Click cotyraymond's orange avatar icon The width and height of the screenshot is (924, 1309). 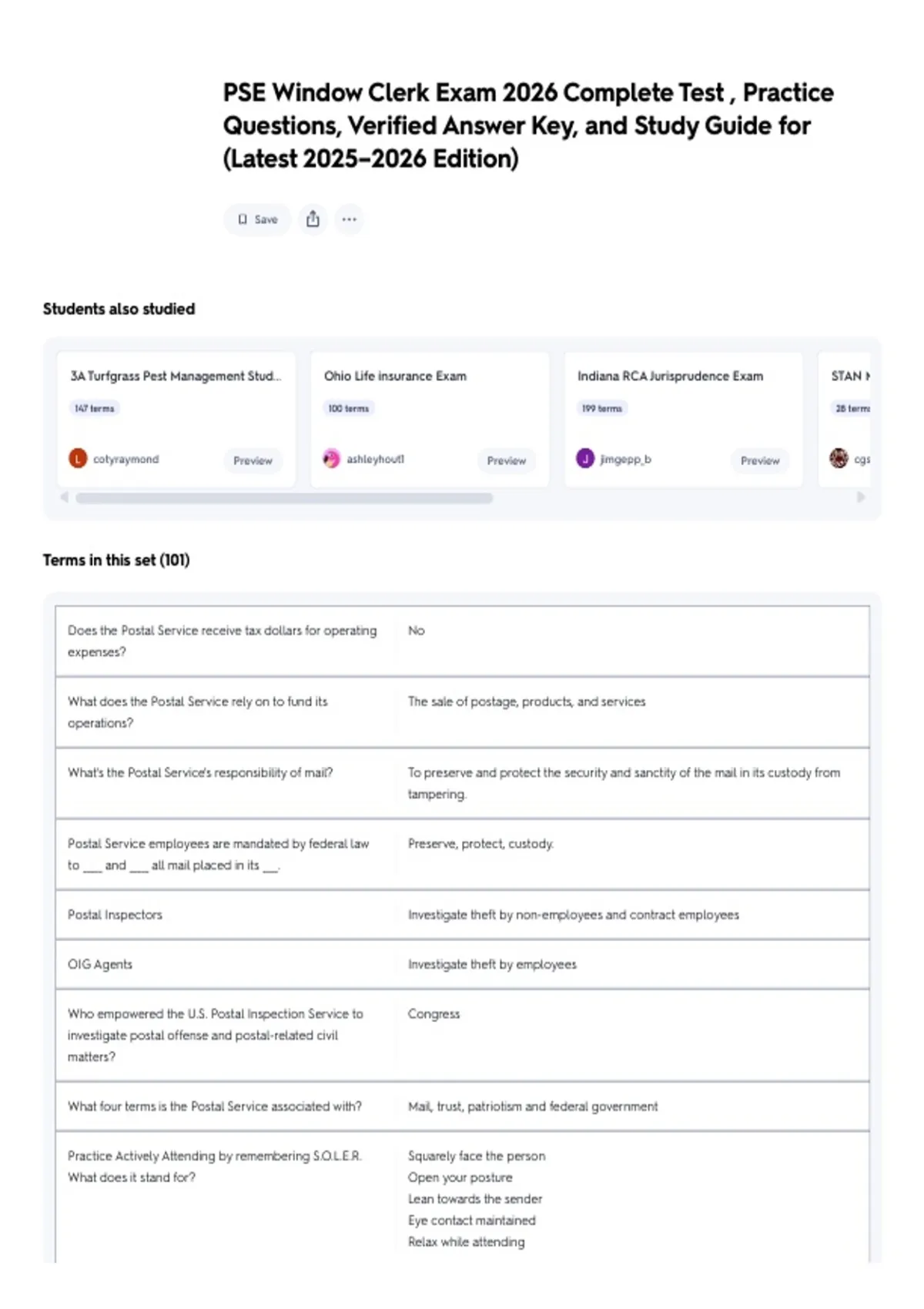[78, 459]
